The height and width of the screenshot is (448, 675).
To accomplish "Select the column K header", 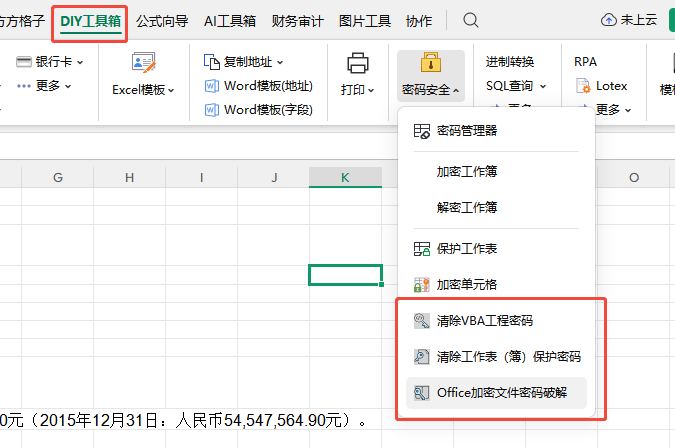I will click(x=345, y=177).
